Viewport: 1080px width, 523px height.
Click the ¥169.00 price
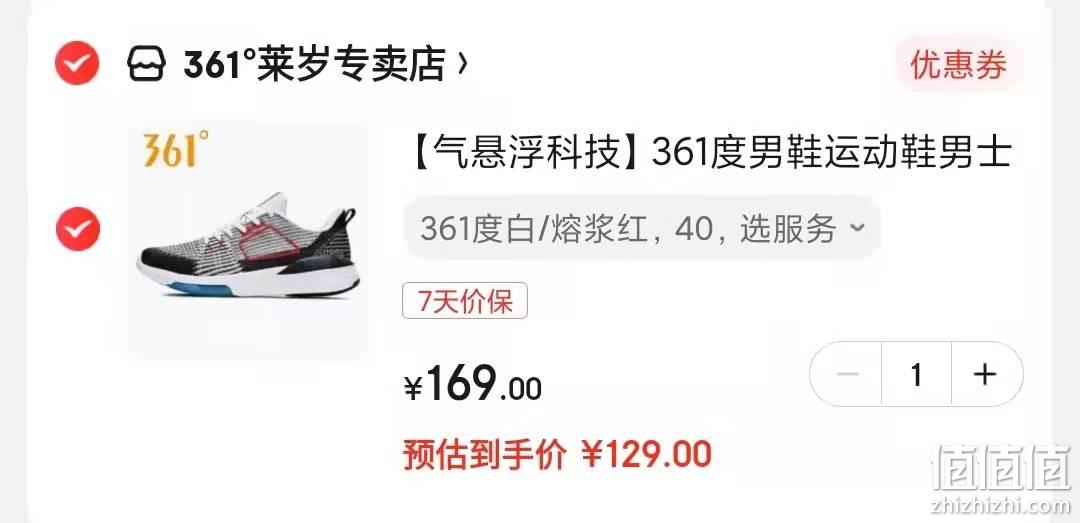point(472,383)
